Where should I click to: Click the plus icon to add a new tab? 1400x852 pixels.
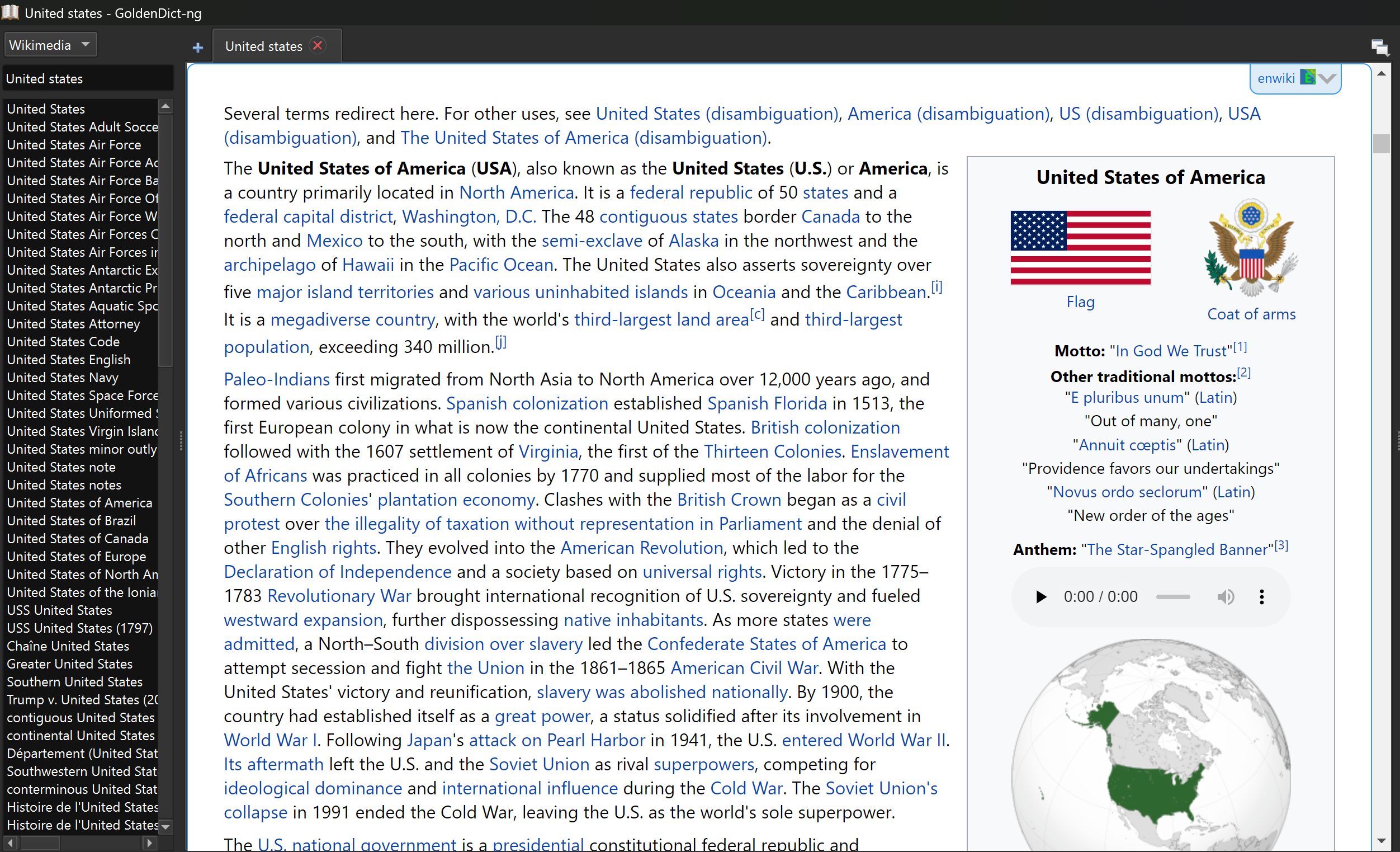point(197,47)
